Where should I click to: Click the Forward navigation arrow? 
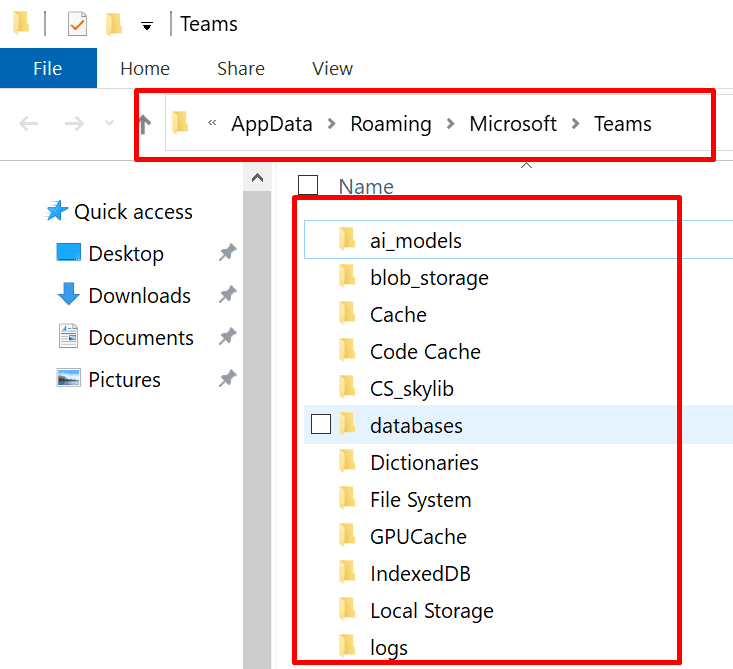(x=74, y=123)
